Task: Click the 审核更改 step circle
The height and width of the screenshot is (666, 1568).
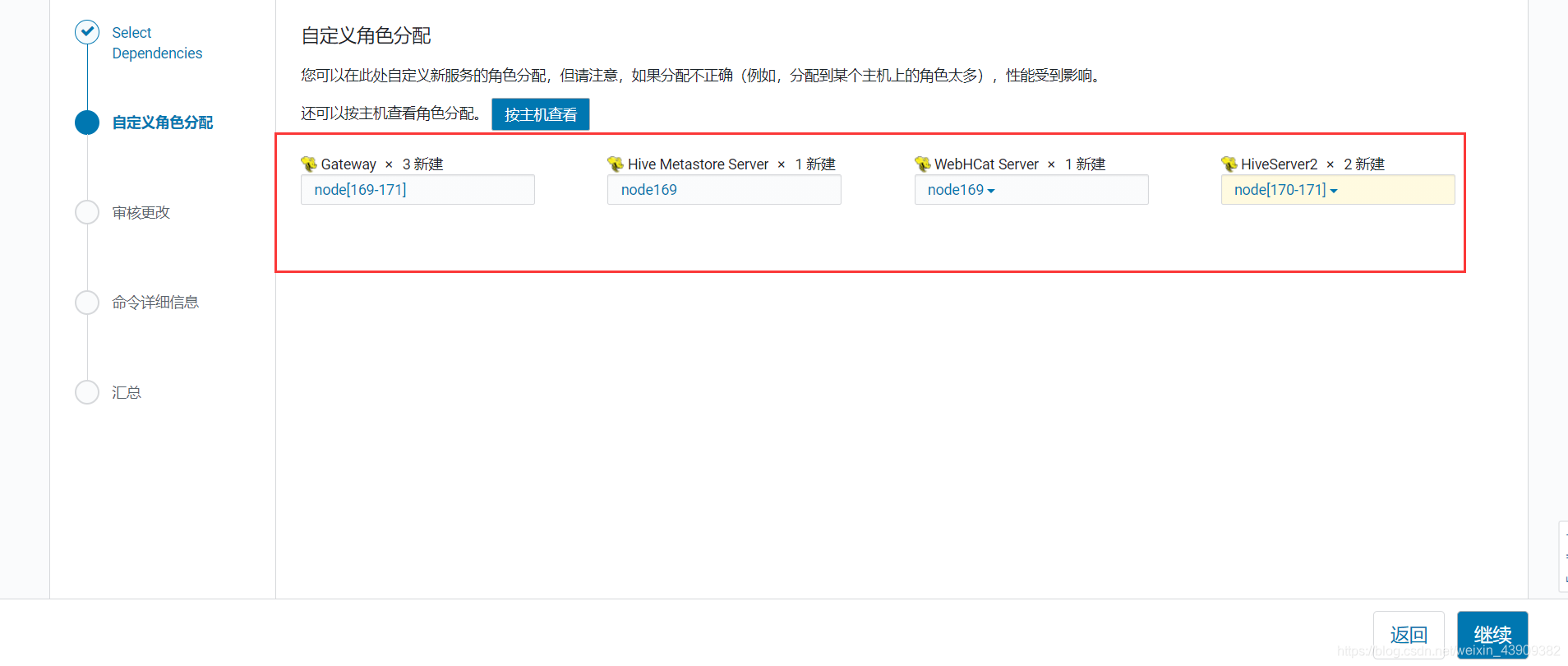Action: click(87, 212)
